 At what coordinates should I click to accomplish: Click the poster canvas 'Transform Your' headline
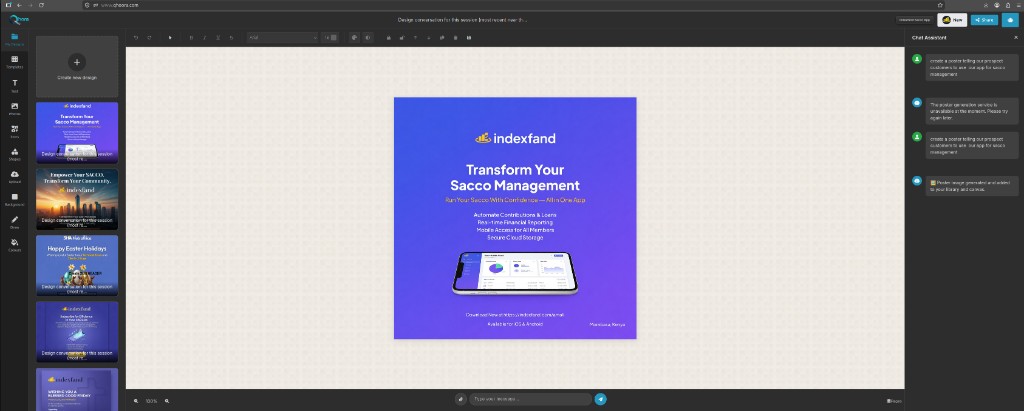point(516,170)
